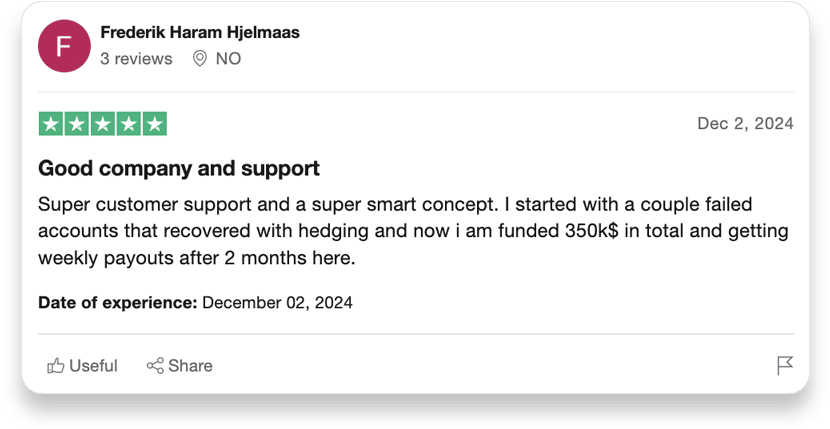Click the fourth green rating star

[x=129, y=124]
